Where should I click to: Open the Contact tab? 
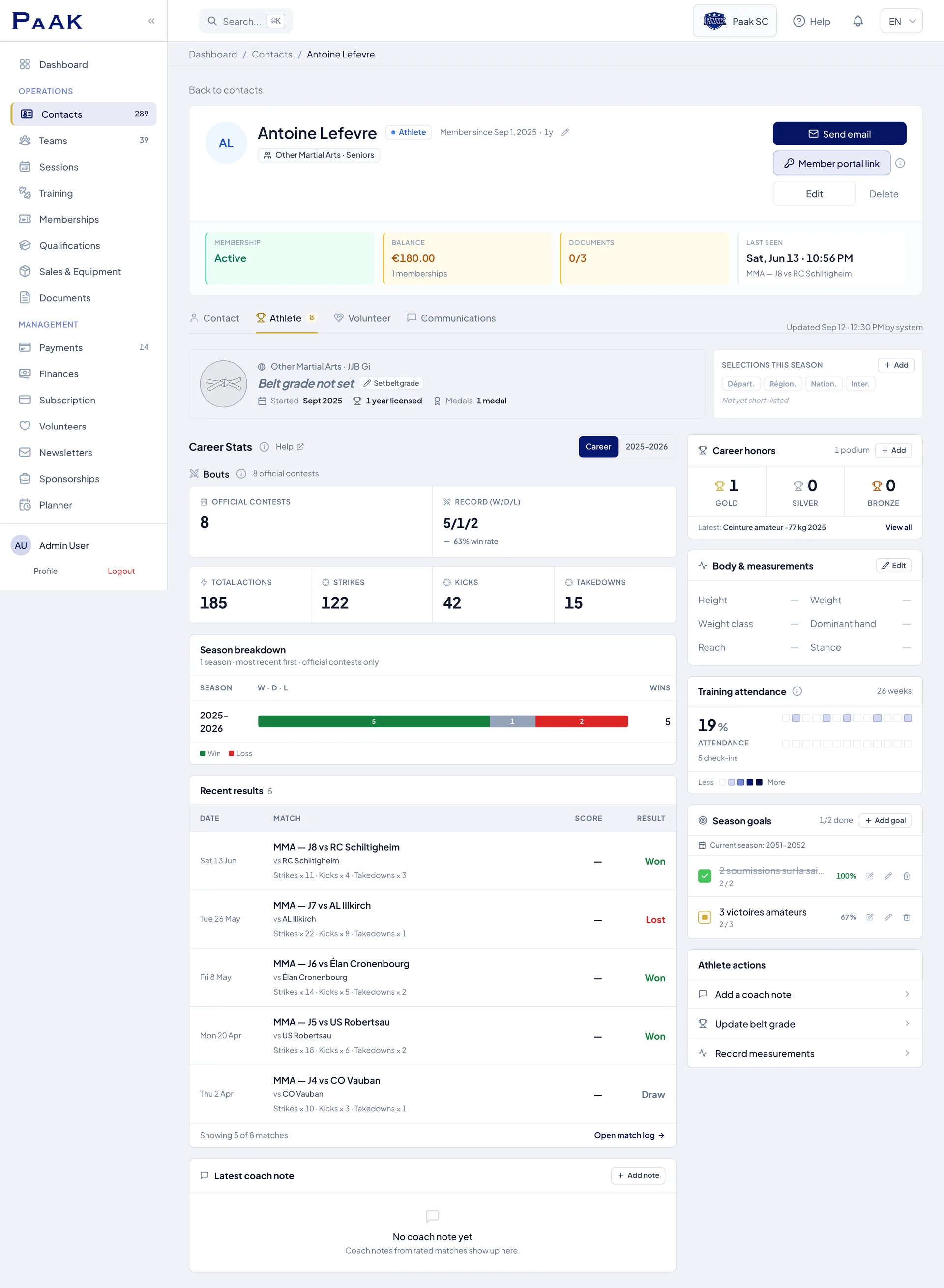(x=214, y=318)
